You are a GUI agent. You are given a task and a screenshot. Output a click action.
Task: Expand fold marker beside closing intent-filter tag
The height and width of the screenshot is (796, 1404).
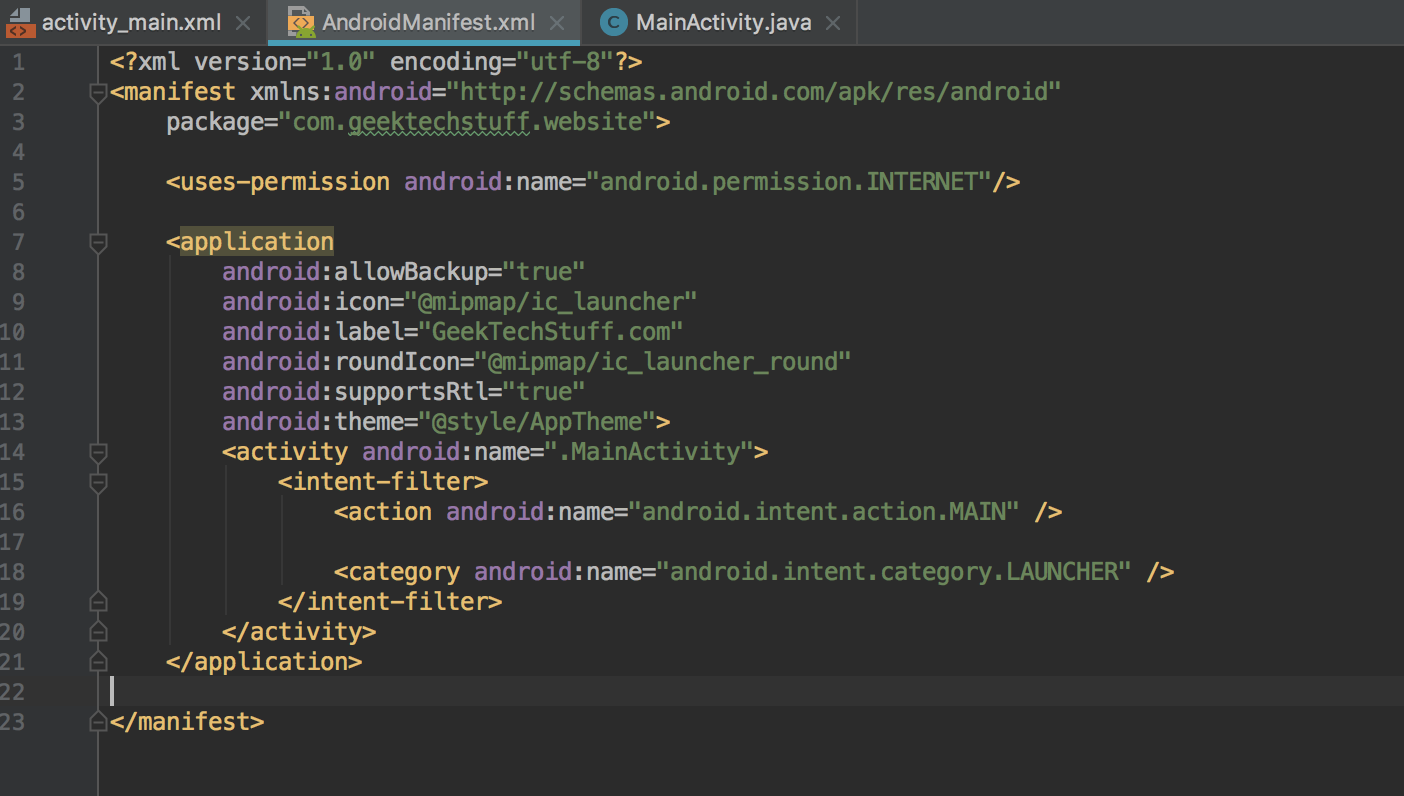click(x=97, y=601)
